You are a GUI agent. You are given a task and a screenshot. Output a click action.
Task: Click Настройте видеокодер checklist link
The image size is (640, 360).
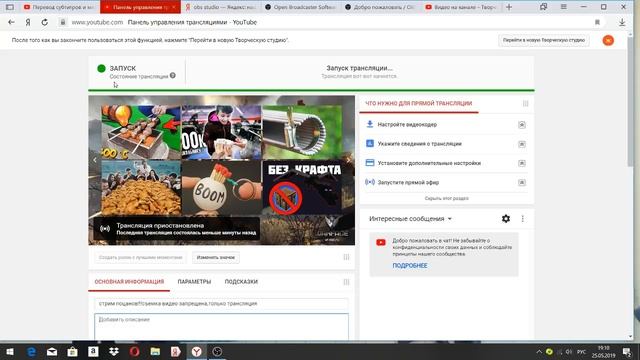point(407,124)
